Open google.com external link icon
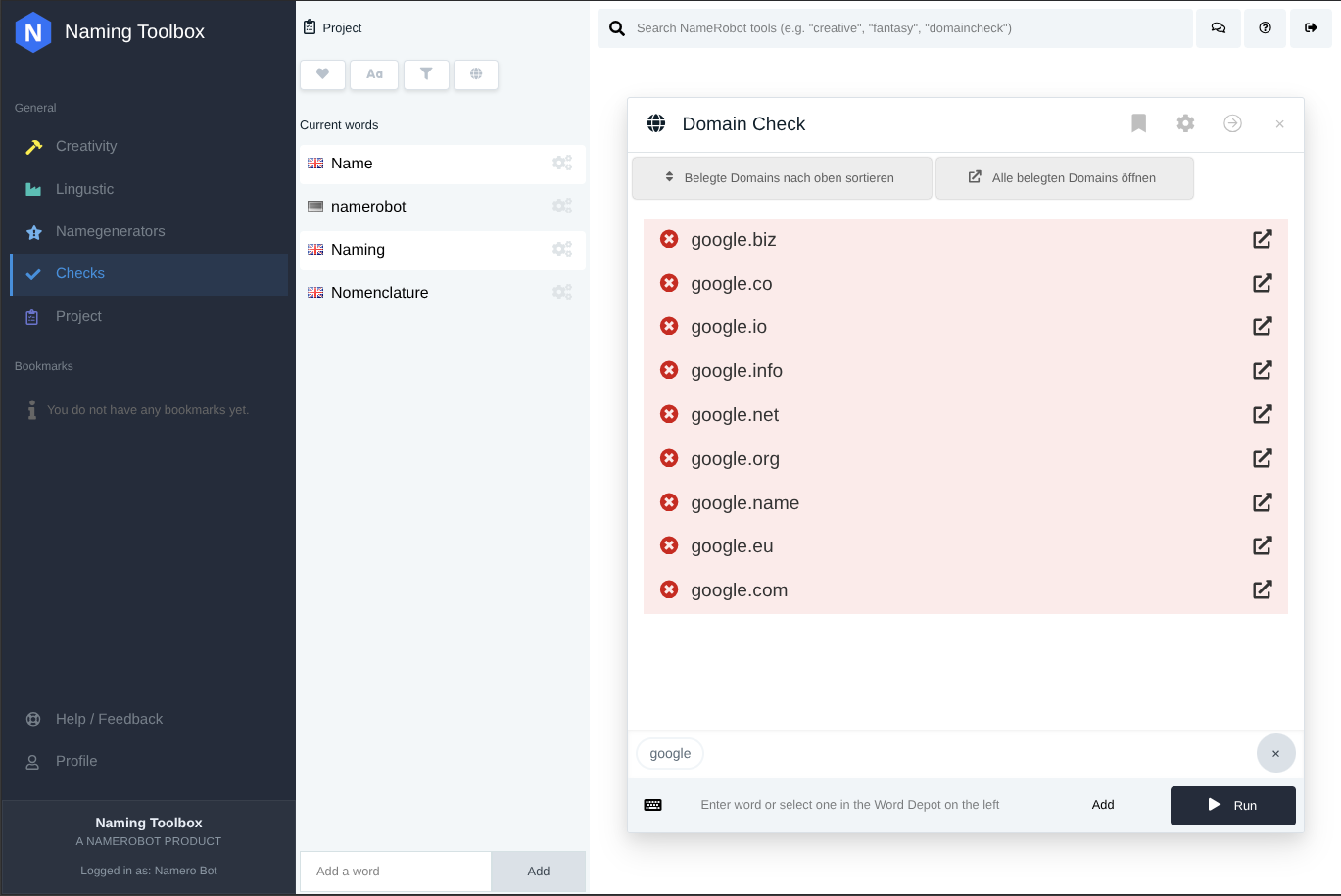 point(1263,589)
